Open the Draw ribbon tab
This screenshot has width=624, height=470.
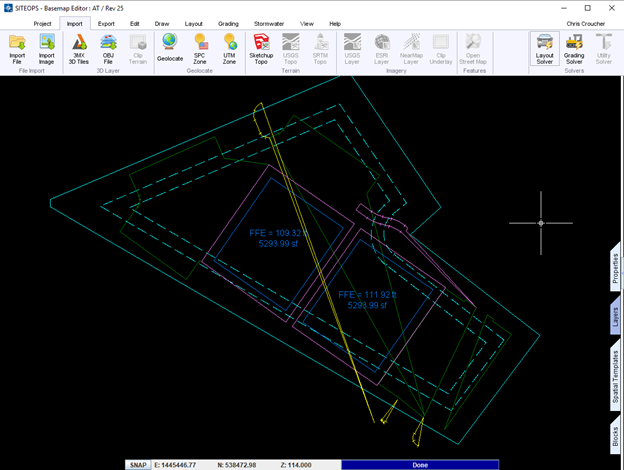pos(162,22)
